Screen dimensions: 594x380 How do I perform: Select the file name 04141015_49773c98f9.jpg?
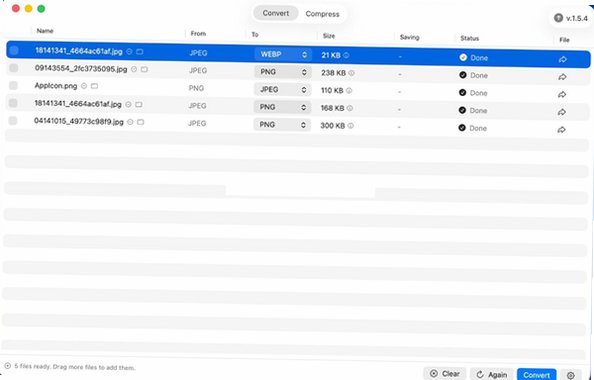coord(79,122)
